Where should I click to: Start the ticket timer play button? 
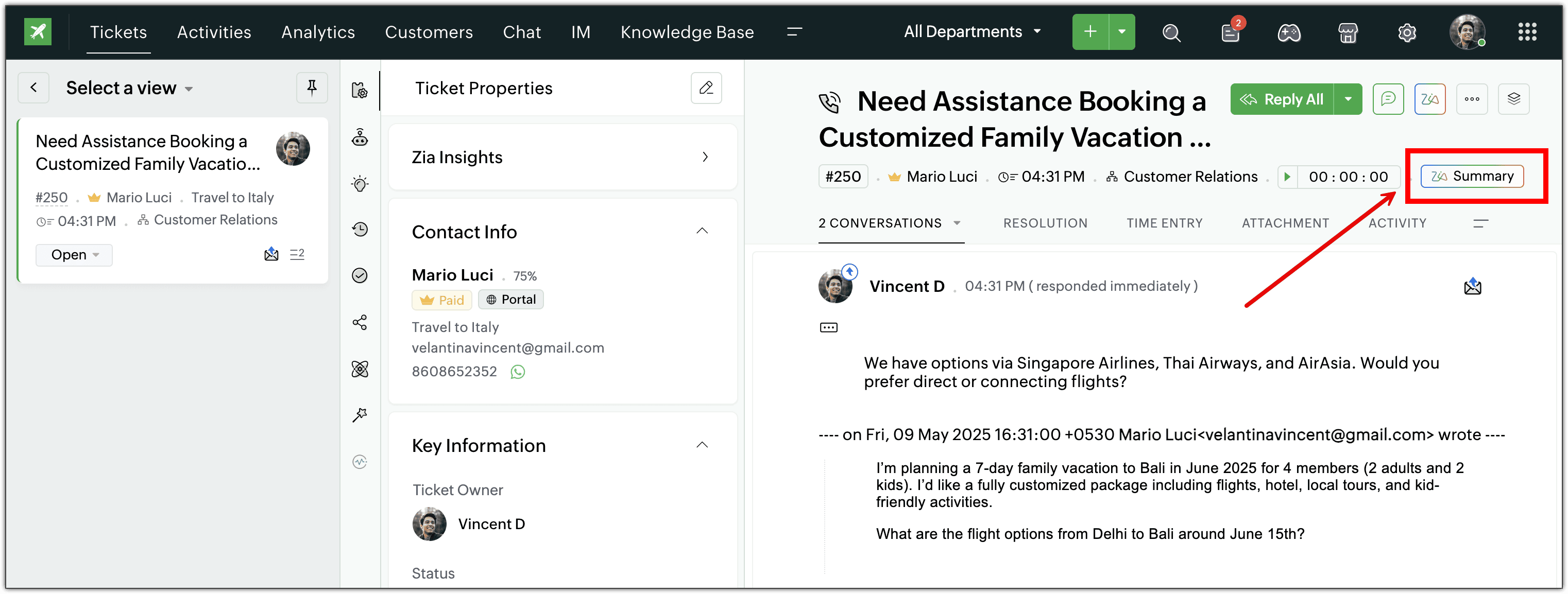point(1287,177)
